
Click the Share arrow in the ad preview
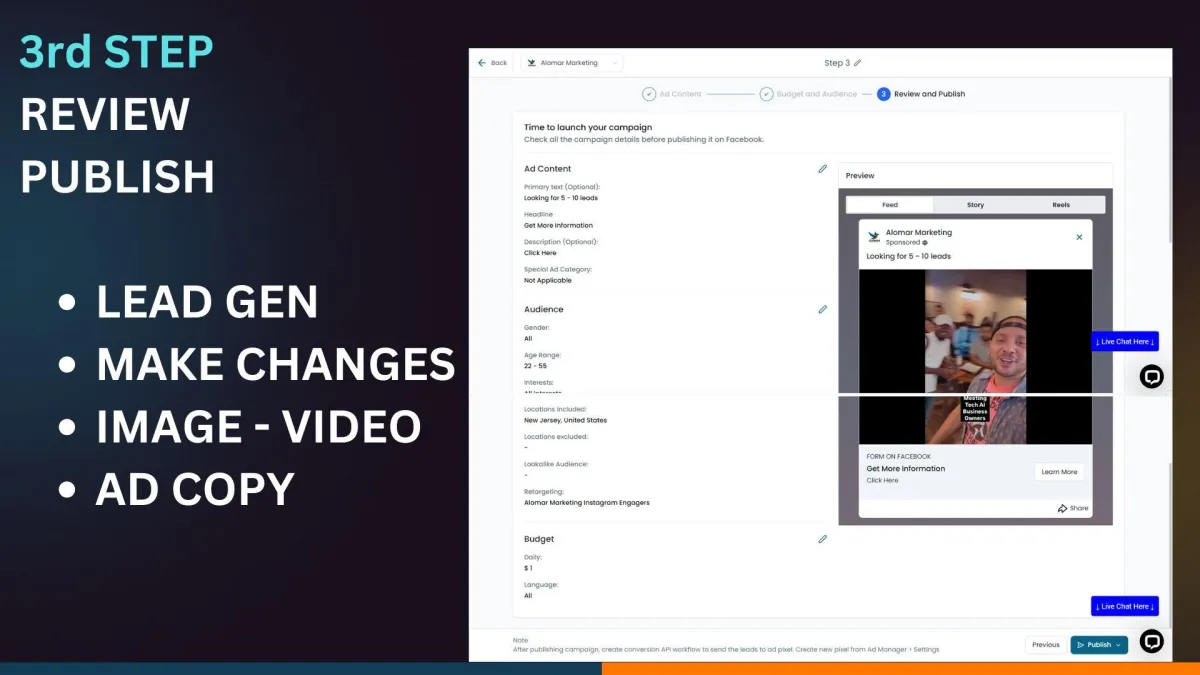[x=1073, y=508]
